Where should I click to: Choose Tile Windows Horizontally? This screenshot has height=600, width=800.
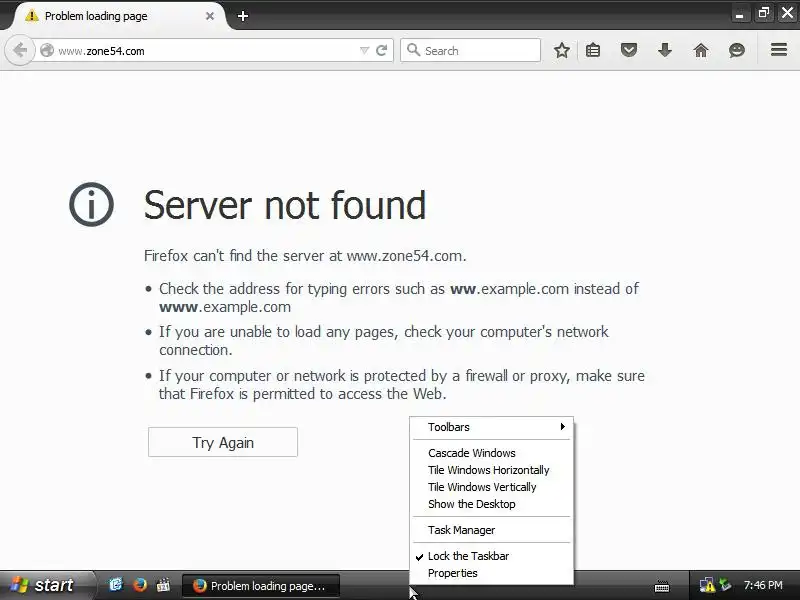click(x=492, y=470)
